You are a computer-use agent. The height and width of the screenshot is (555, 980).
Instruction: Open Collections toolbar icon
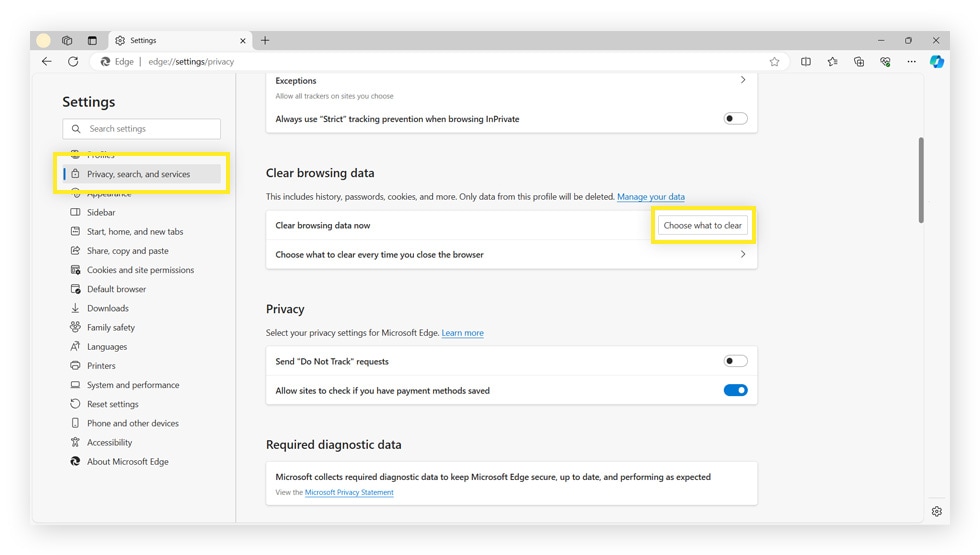859,61
